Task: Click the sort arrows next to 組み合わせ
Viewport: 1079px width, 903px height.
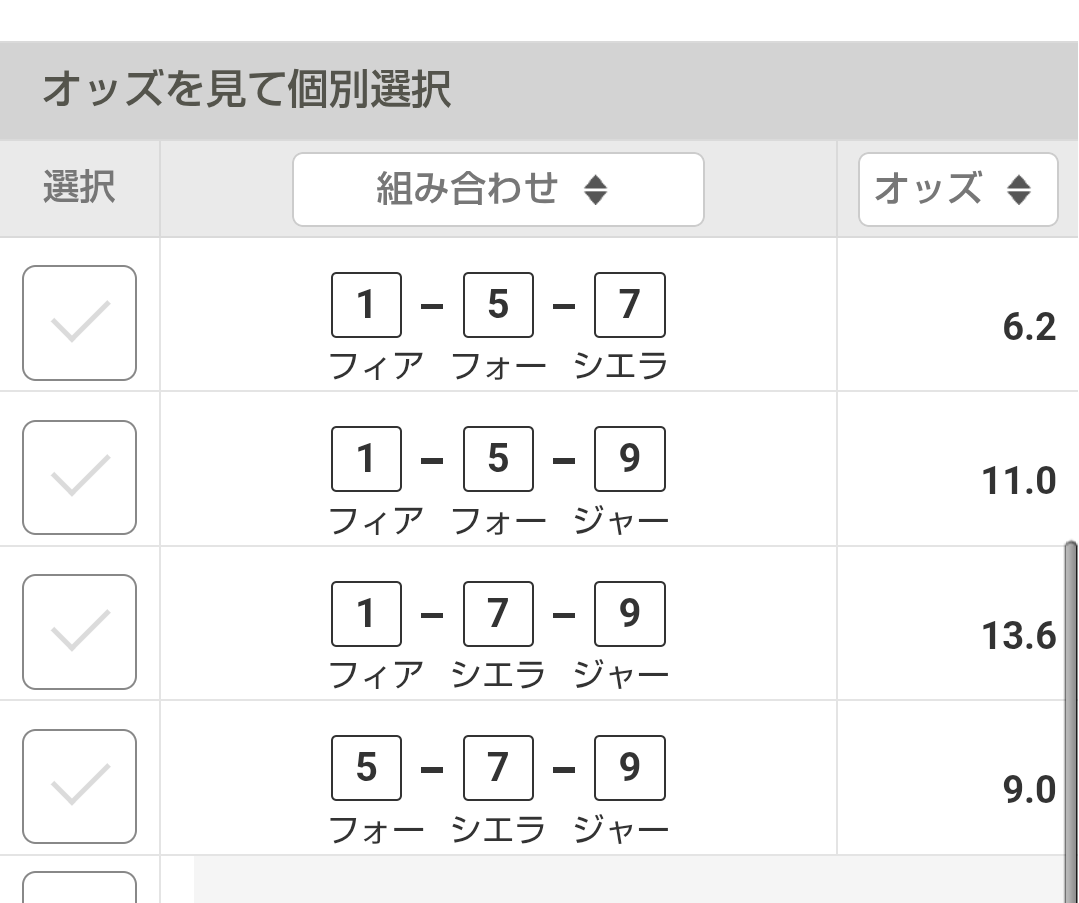Action: click(x=595, y=190)
